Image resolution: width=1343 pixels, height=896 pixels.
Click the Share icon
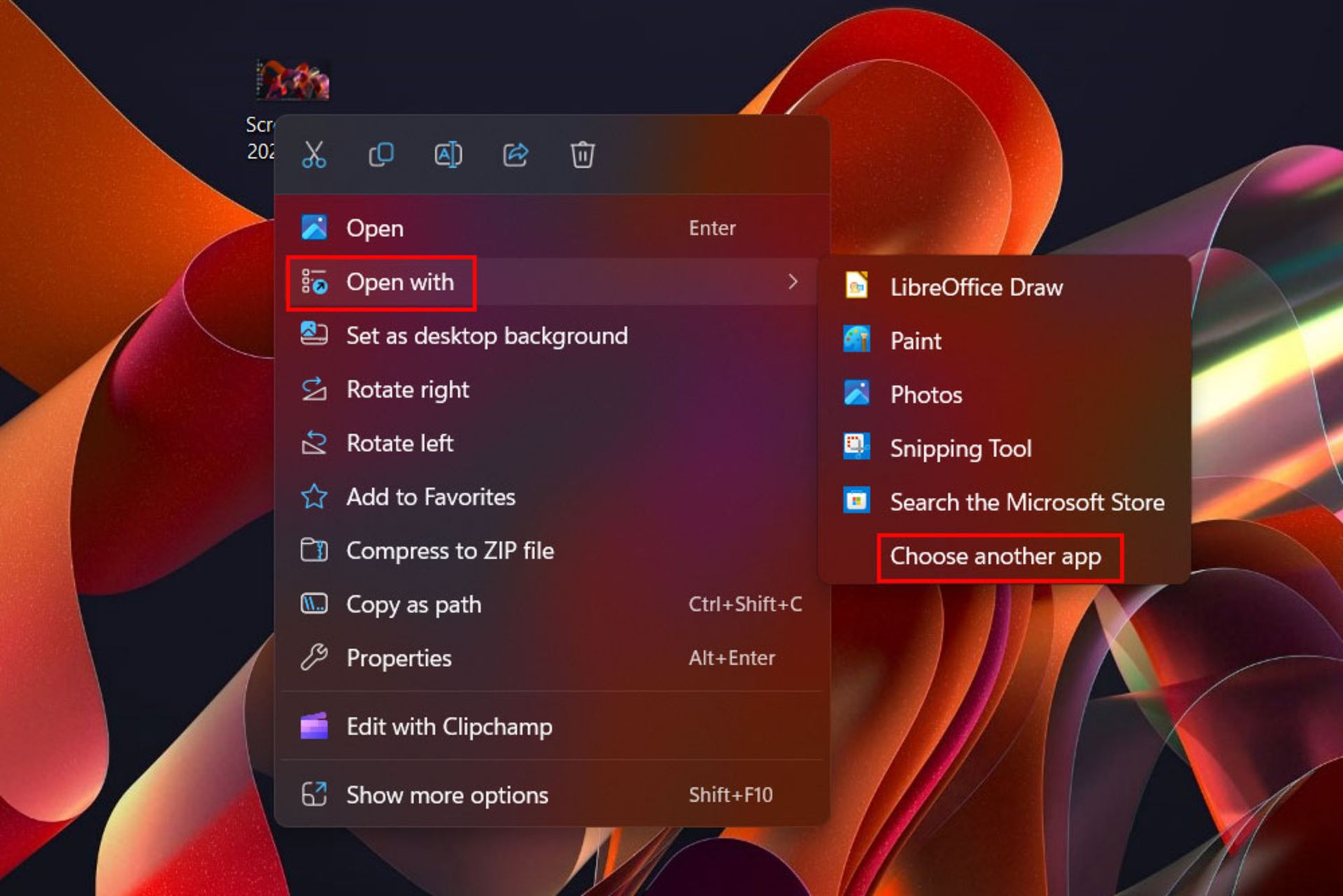coord(516,155)
